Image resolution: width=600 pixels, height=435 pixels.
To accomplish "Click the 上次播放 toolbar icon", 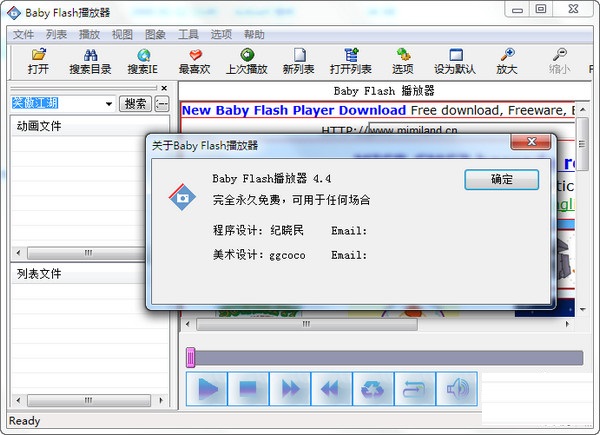I will click(246, 60).
